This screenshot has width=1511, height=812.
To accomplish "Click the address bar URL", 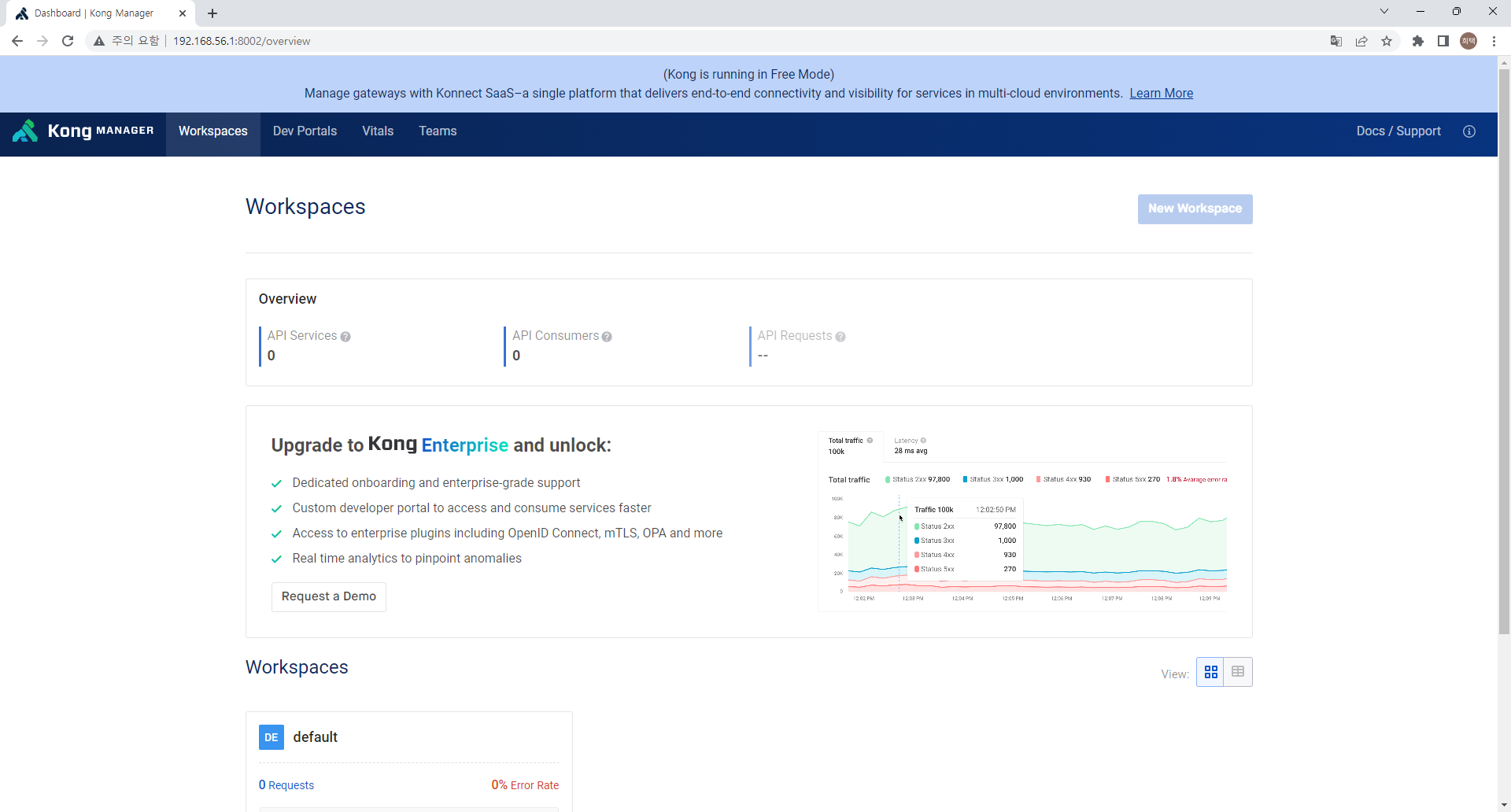I will point(242,41).
